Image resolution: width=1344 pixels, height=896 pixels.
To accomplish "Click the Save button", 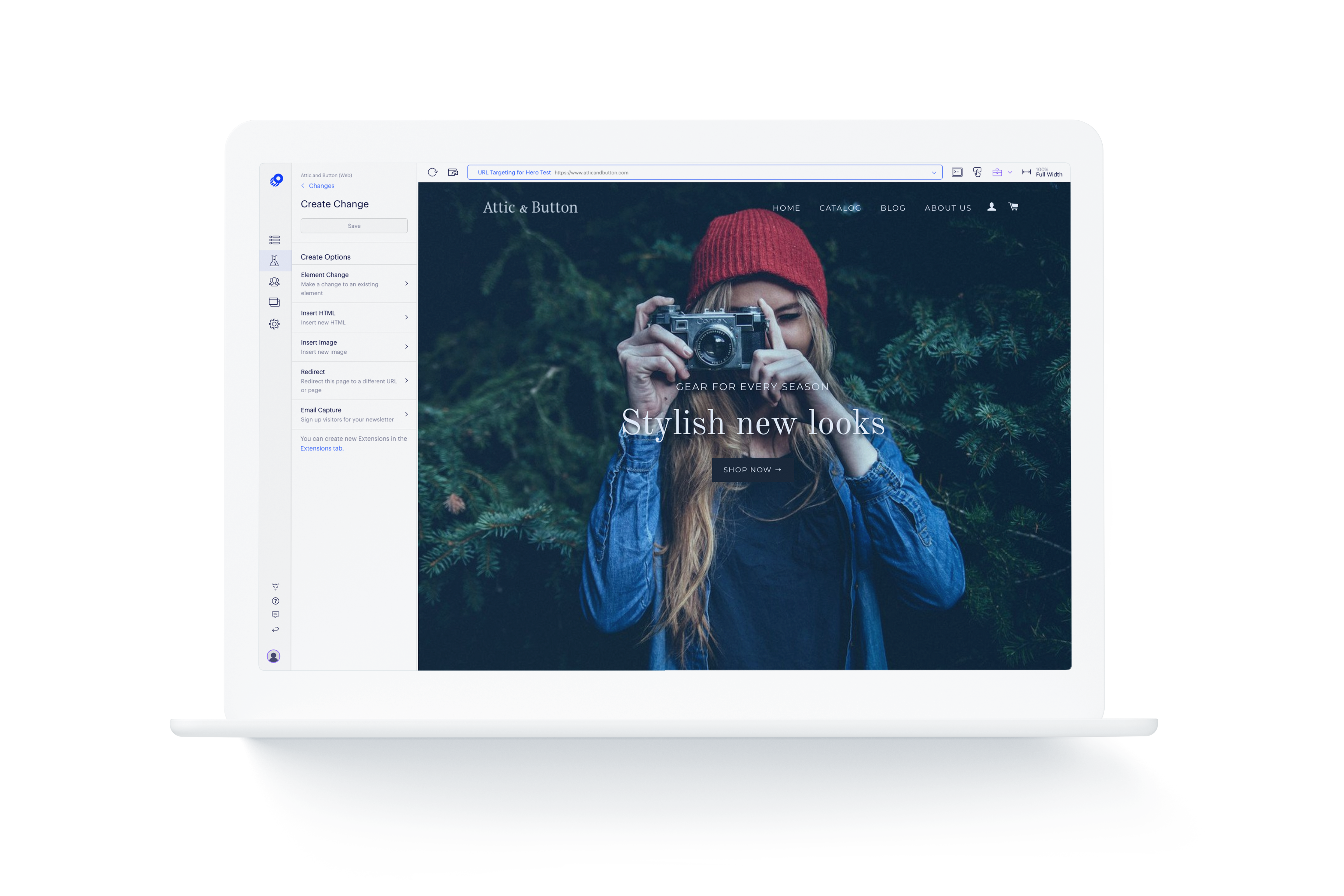I will (354, 225).
